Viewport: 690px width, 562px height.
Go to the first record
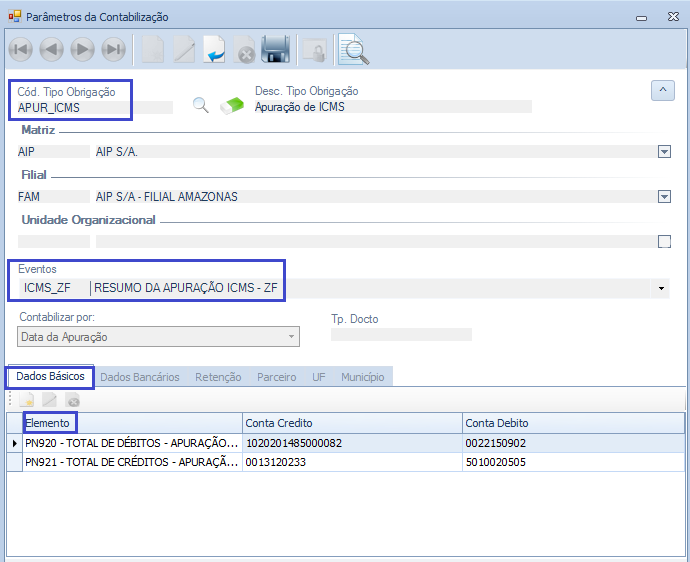click(x=20, y=49)
